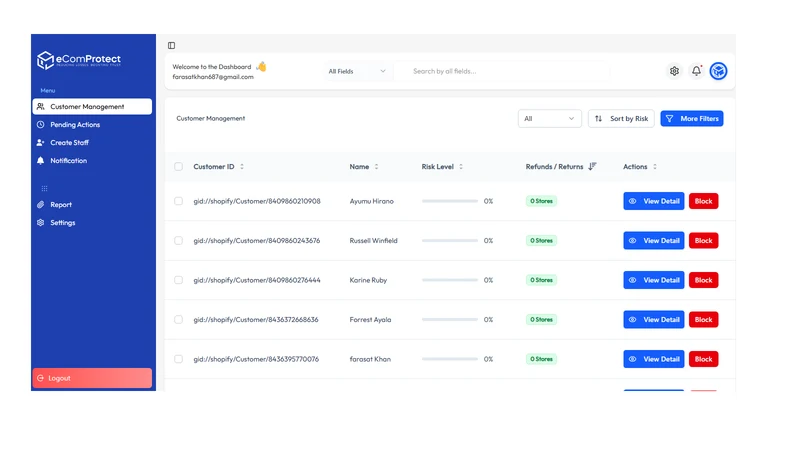Screen dimensions: 800x450
Task: Check the Ayumu Hirano row checkbox
Action: [178, 201]
